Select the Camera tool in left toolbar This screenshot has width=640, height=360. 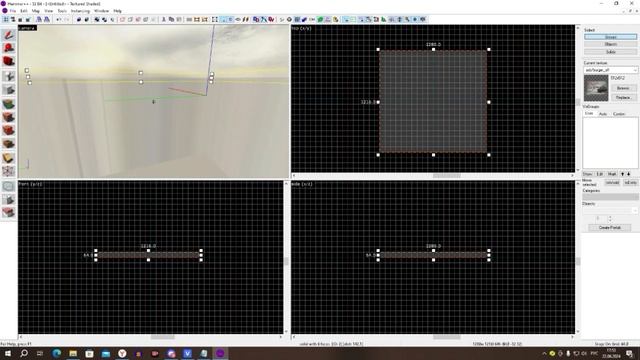coord(8,61)
